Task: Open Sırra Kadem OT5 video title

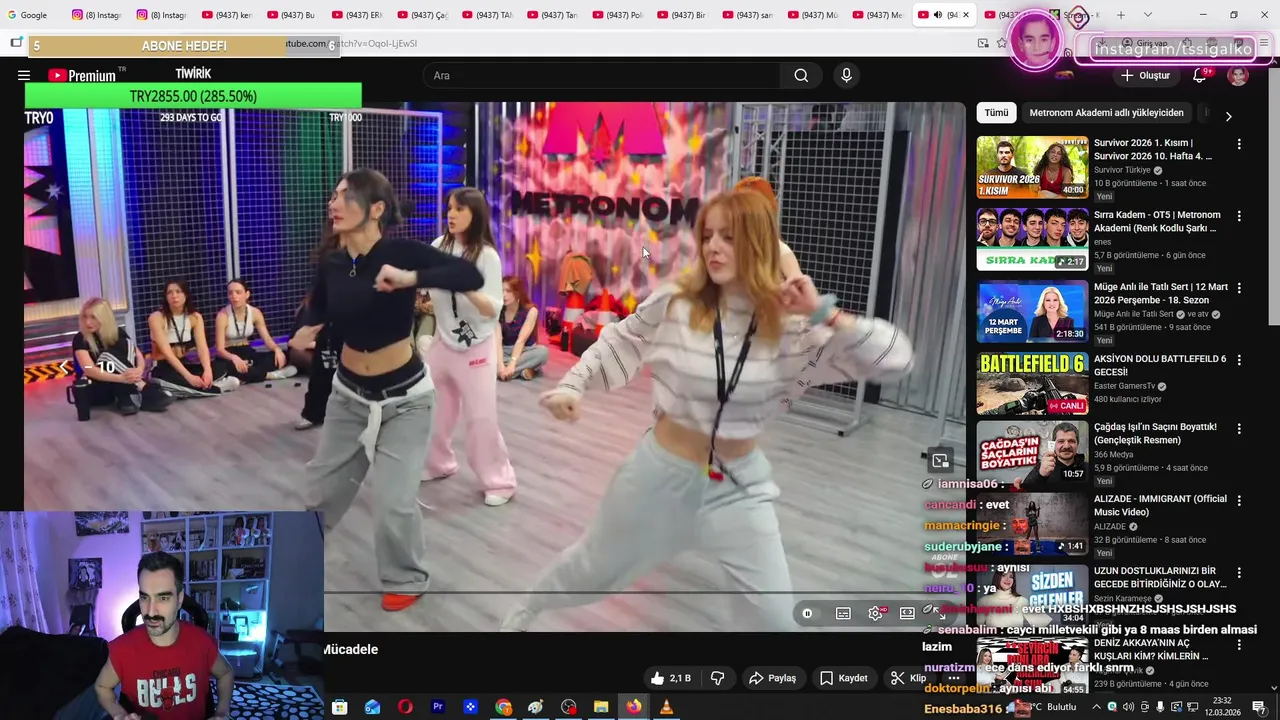Action: [1157, 221]
